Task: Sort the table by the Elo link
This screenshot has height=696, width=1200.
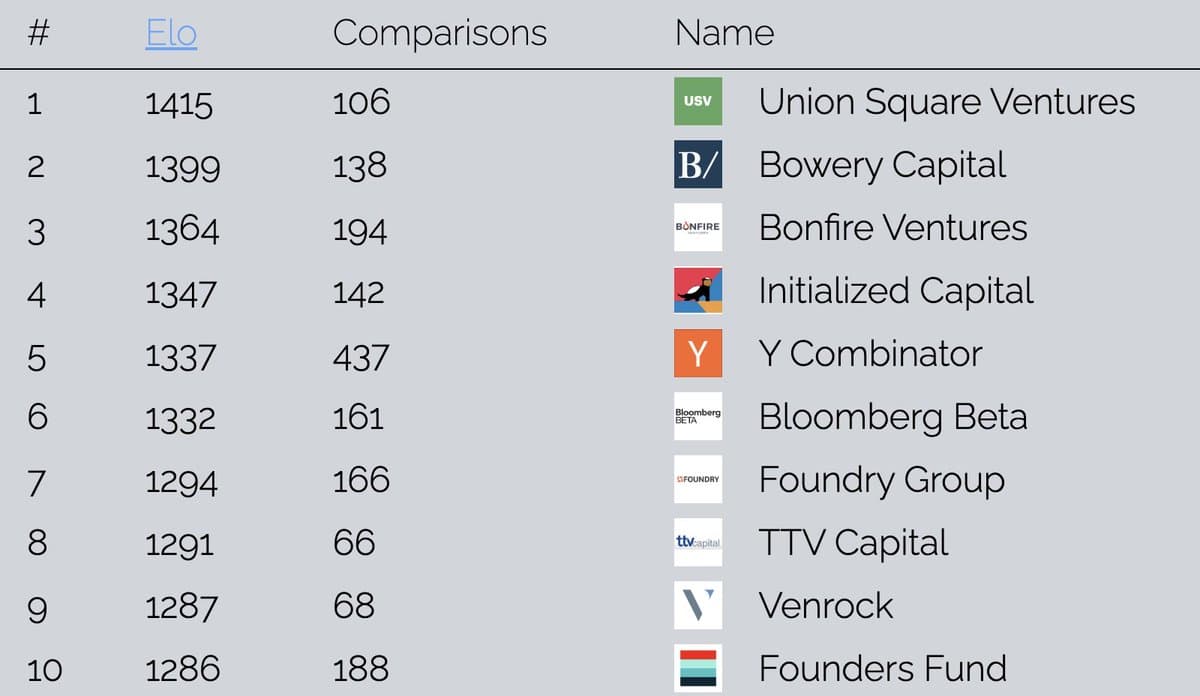Action: (x=171, y=33)
